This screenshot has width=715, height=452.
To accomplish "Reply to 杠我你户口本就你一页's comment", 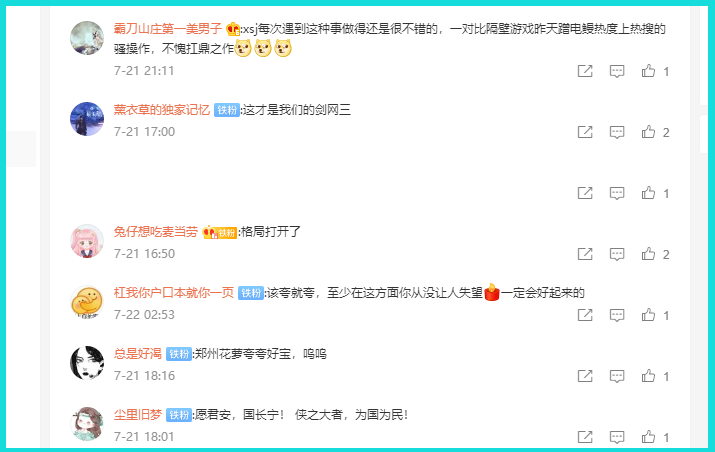I will point(617,315).
